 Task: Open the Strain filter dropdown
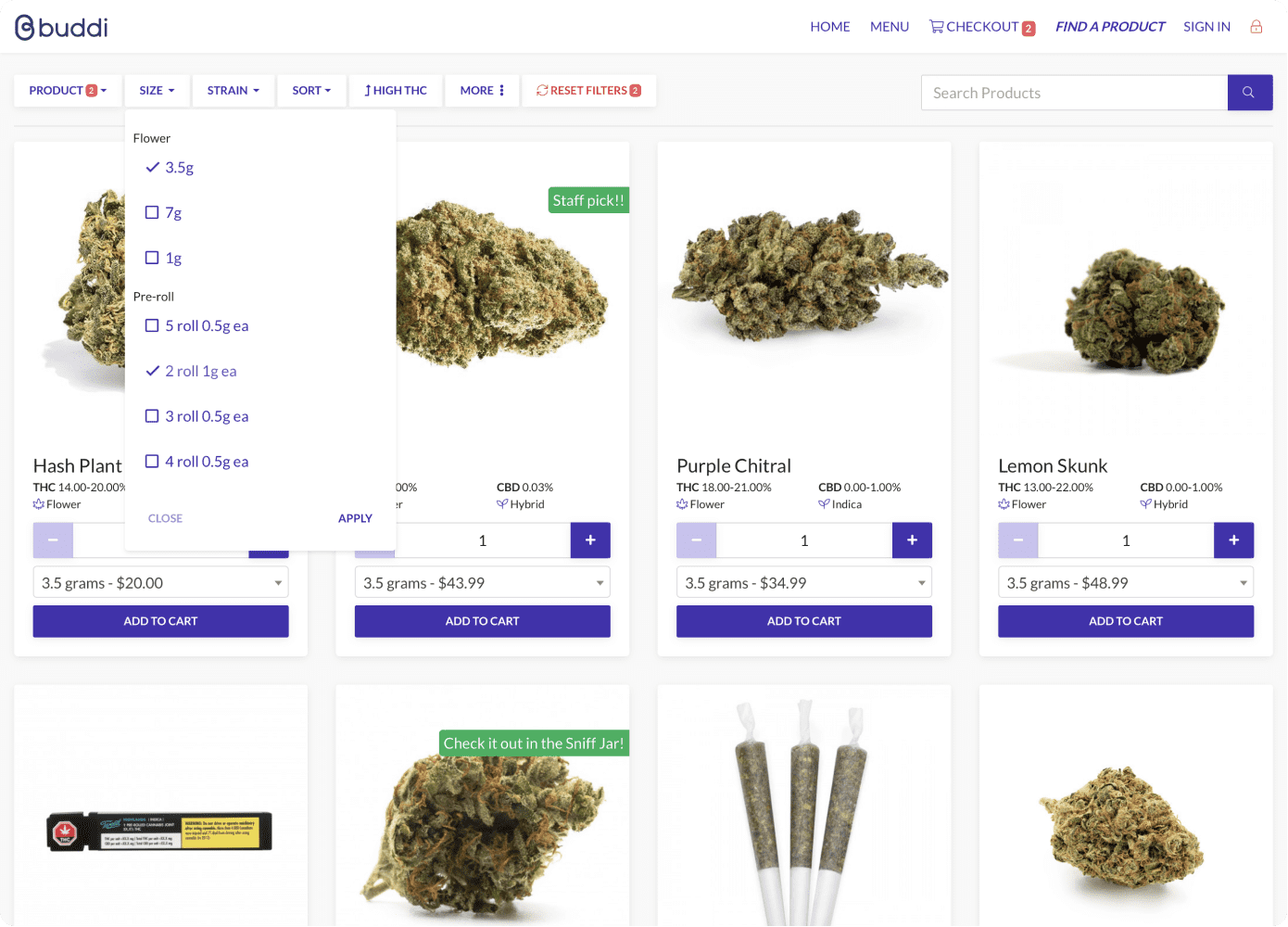click(234, 91)
